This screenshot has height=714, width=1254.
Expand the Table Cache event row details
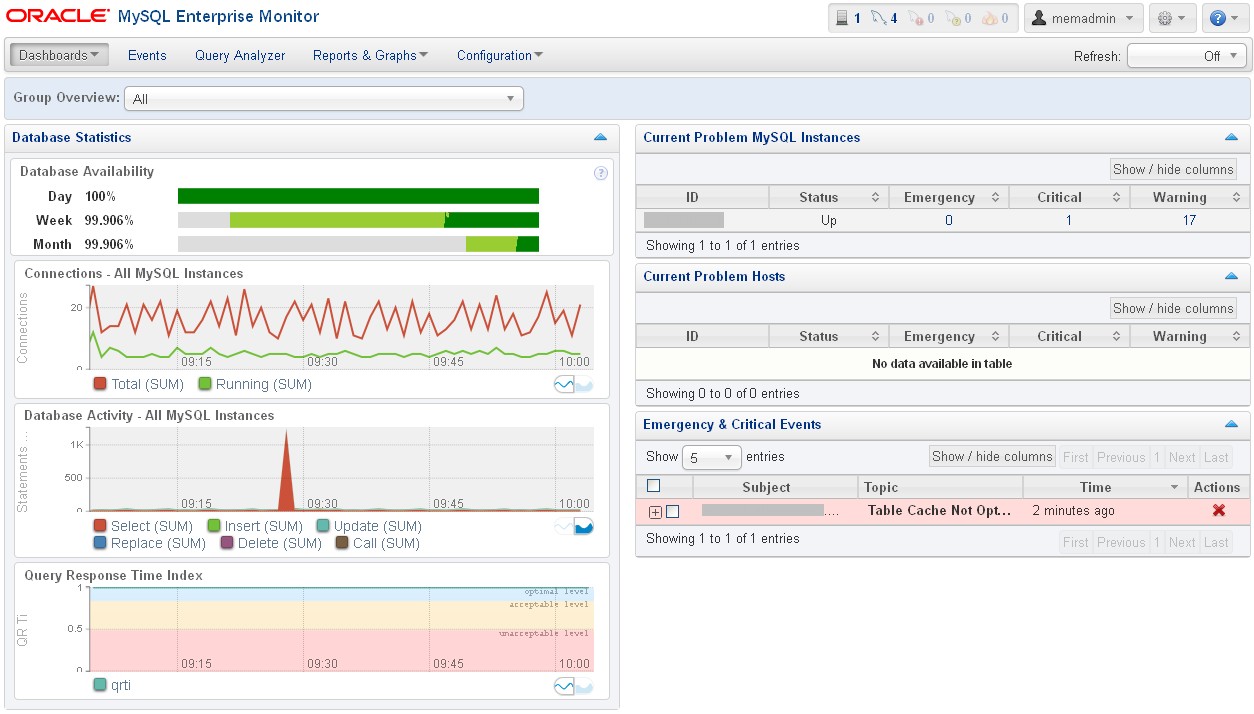pyautogui.click(x=656, y=512)
